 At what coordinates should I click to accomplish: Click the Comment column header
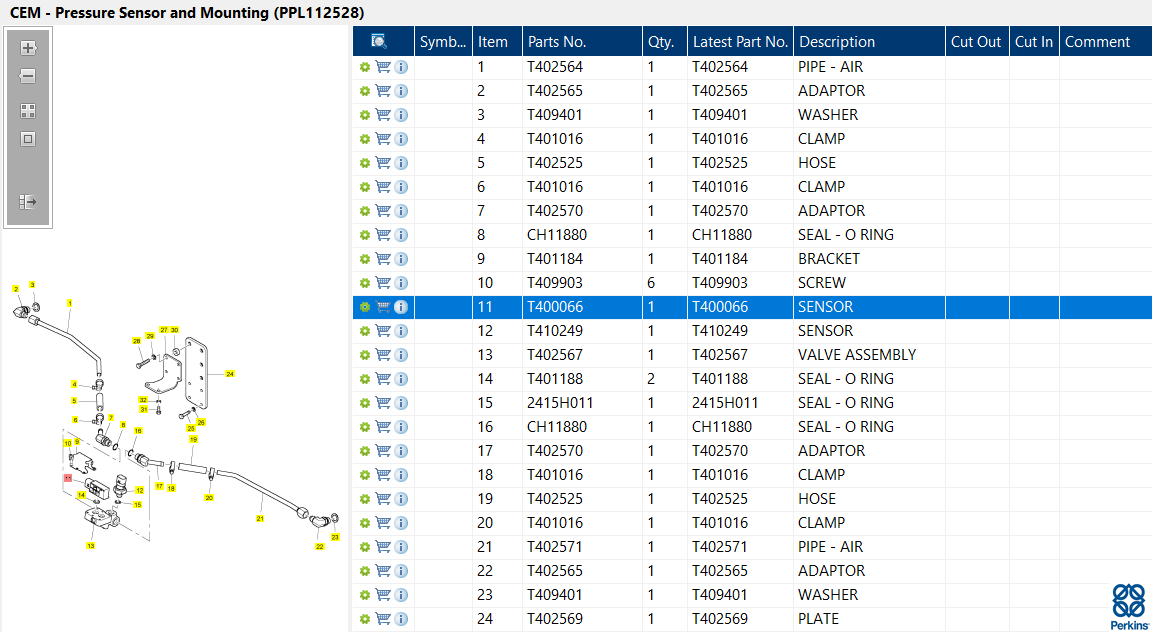click(1105, 41)
